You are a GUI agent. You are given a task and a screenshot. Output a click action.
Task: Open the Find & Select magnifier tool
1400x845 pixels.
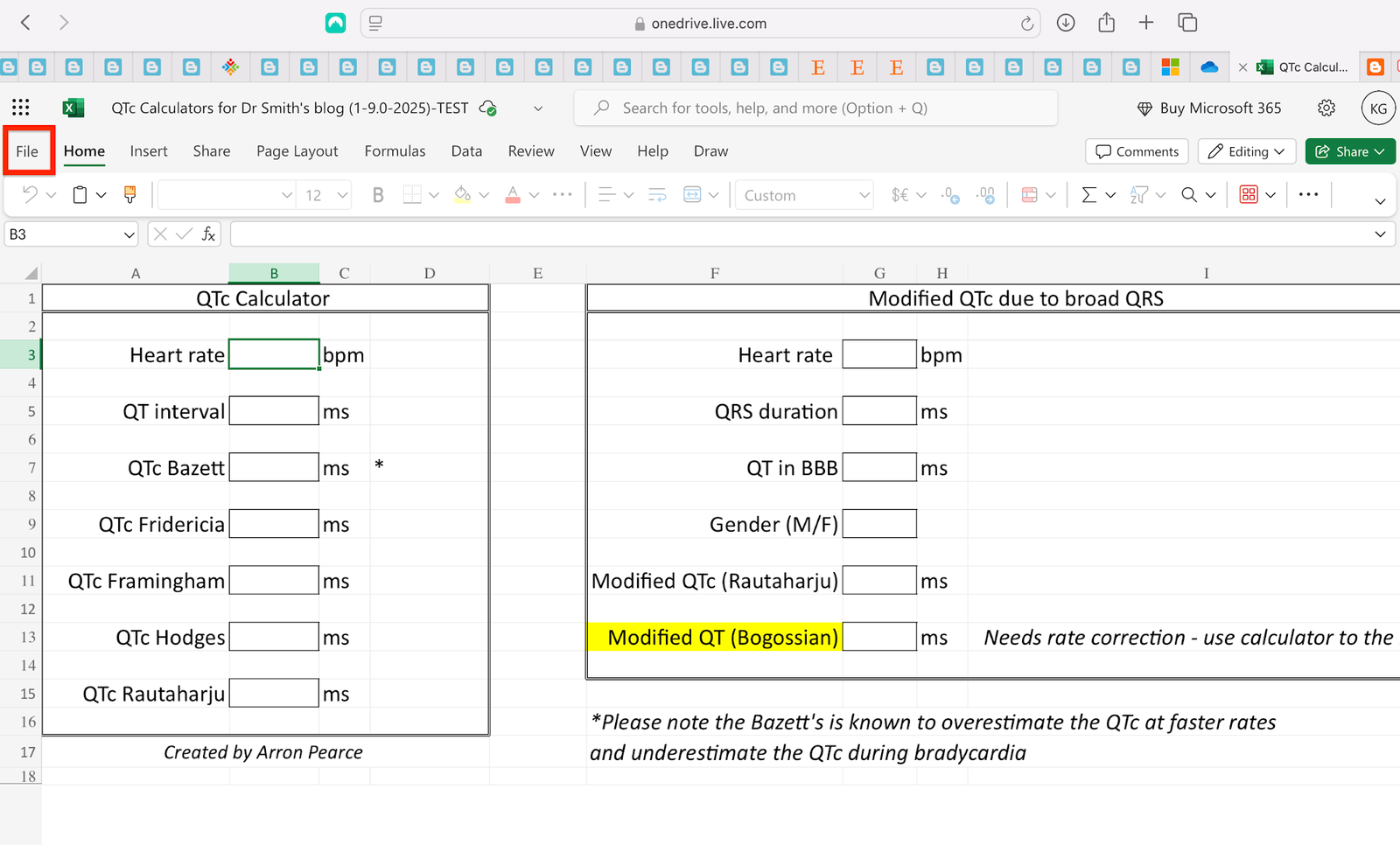[x=1189, y=195]
